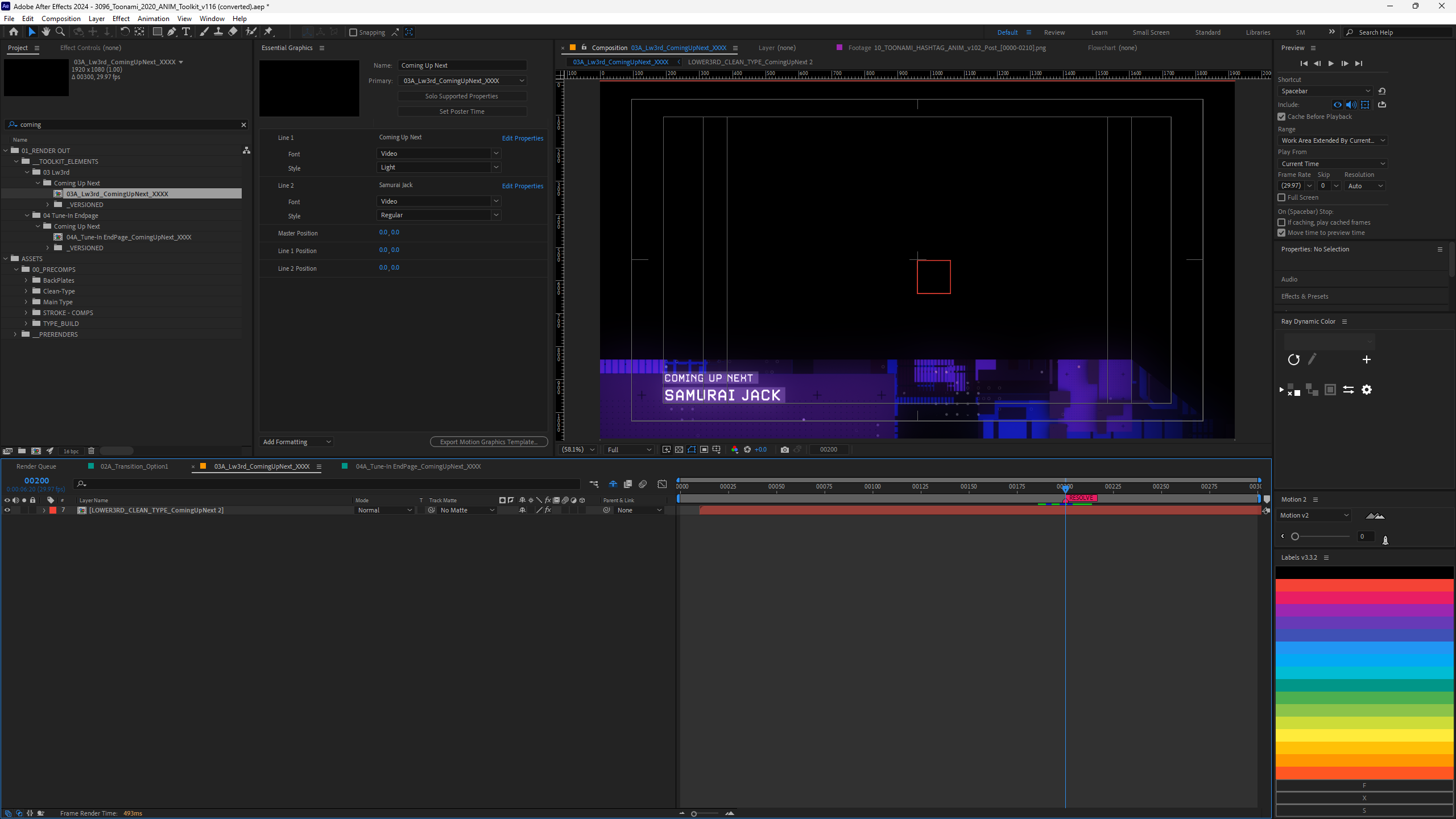Open viewer magnification 58.1% dropdown
1456x819 pixels.
click(x=578, y=449)
